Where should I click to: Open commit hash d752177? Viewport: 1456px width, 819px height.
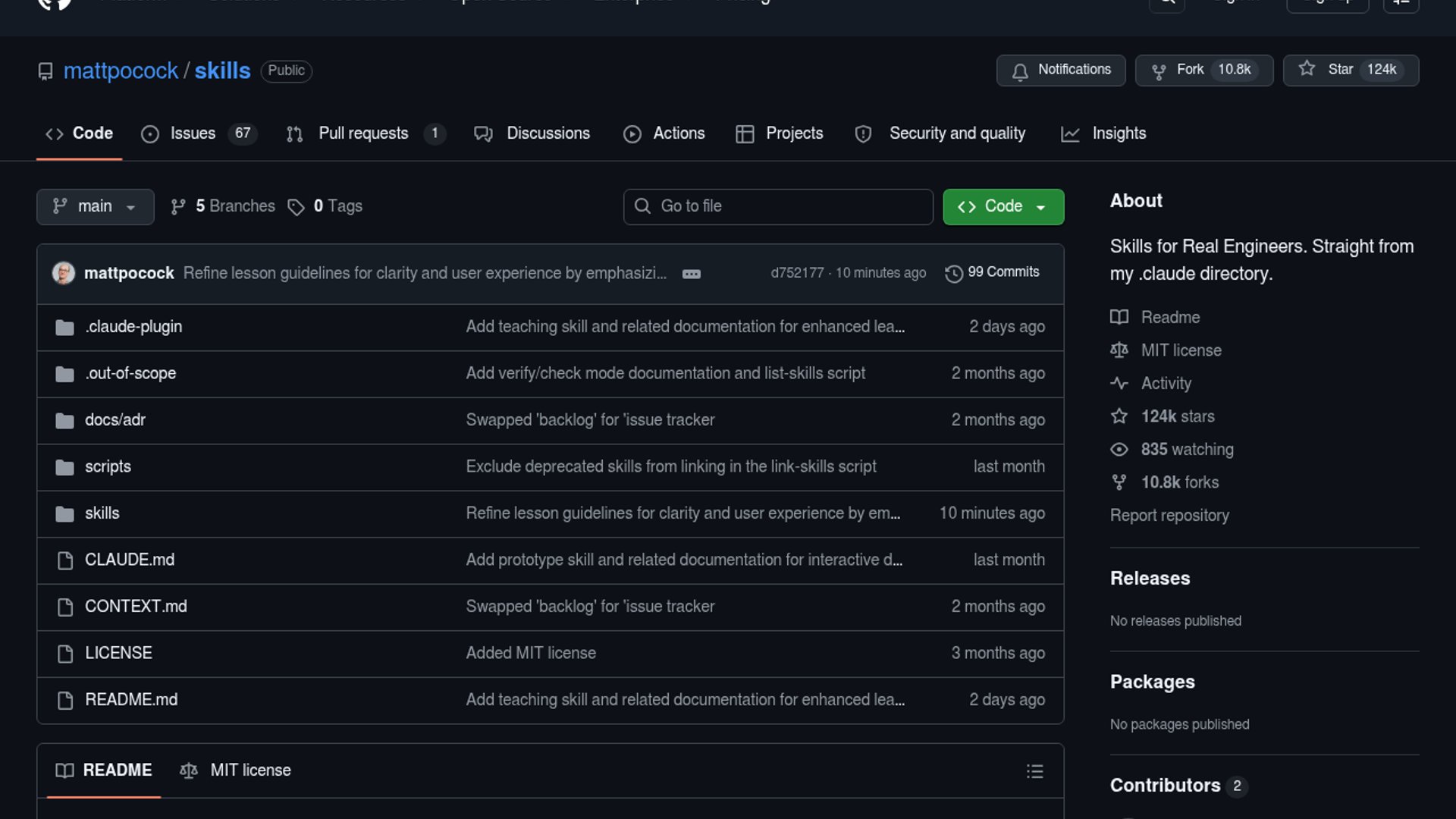pos(797,273)
